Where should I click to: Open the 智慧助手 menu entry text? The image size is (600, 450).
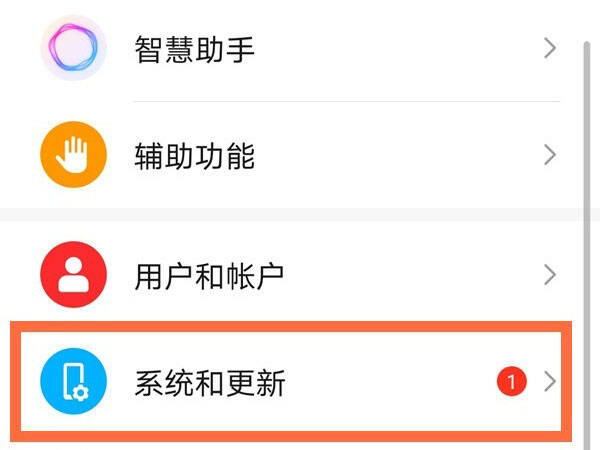tap(194, 49)
